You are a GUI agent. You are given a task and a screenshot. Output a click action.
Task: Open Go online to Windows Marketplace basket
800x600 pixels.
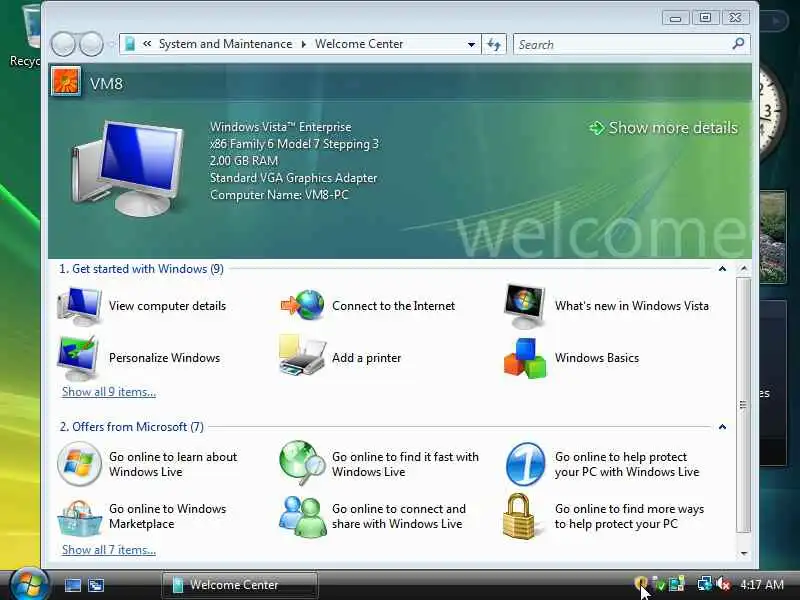[79, 517]
